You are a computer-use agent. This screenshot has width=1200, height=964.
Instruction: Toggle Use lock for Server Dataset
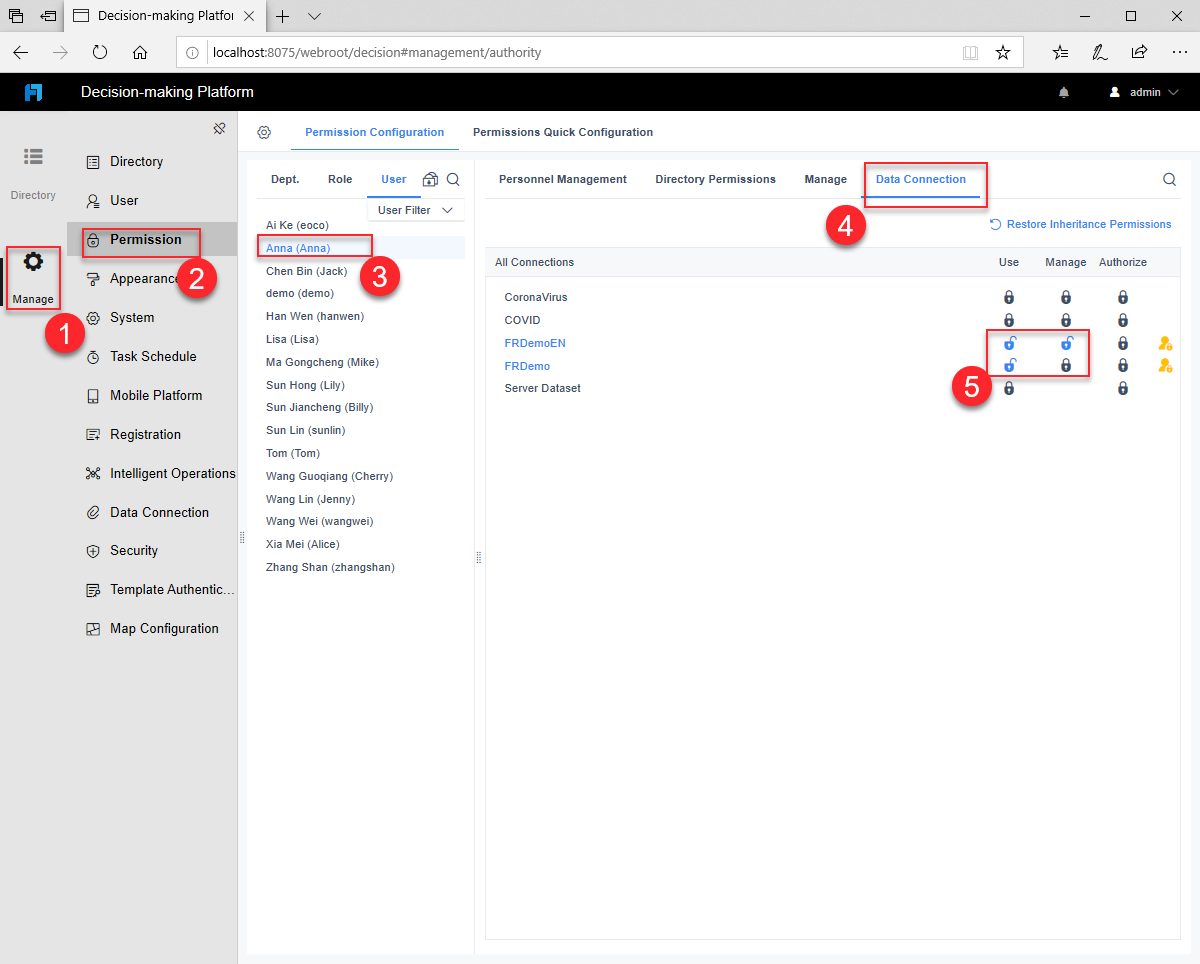[x=1009, y=388]
